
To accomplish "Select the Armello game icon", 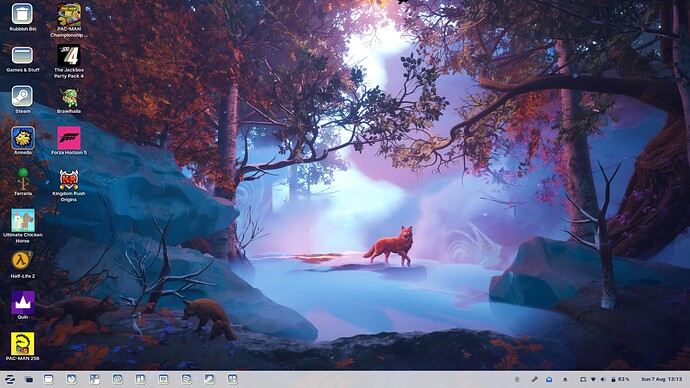I will click(x=22, y=141).
